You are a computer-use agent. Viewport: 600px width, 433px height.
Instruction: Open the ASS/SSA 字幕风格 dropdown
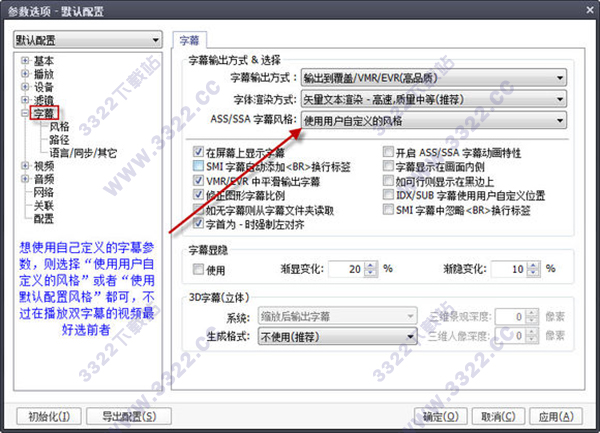[x=434, y=121]
